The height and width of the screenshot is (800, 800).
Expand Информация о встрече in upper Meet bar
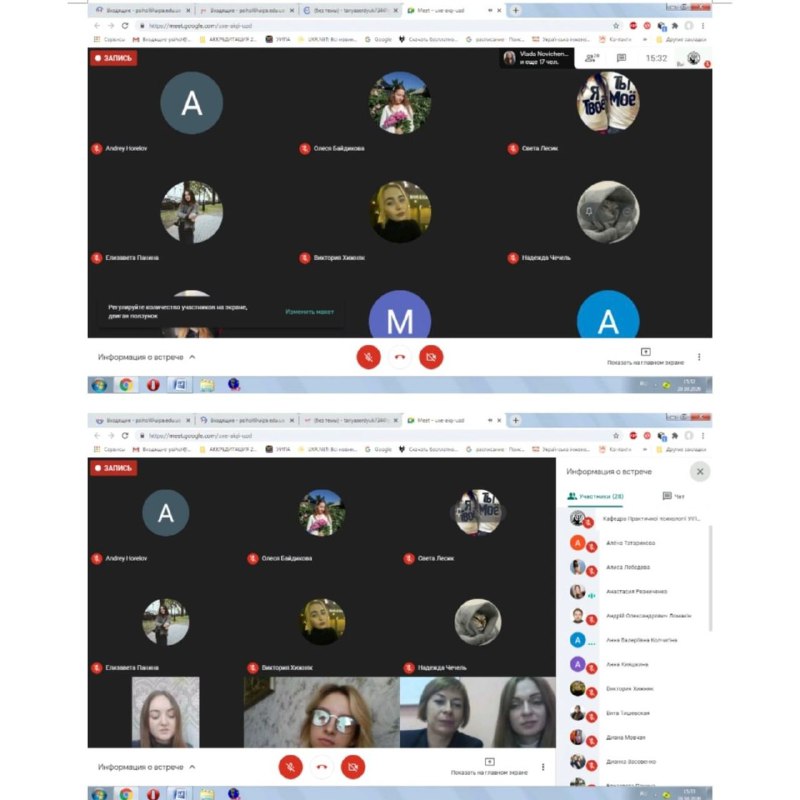(x=146, y=357)
